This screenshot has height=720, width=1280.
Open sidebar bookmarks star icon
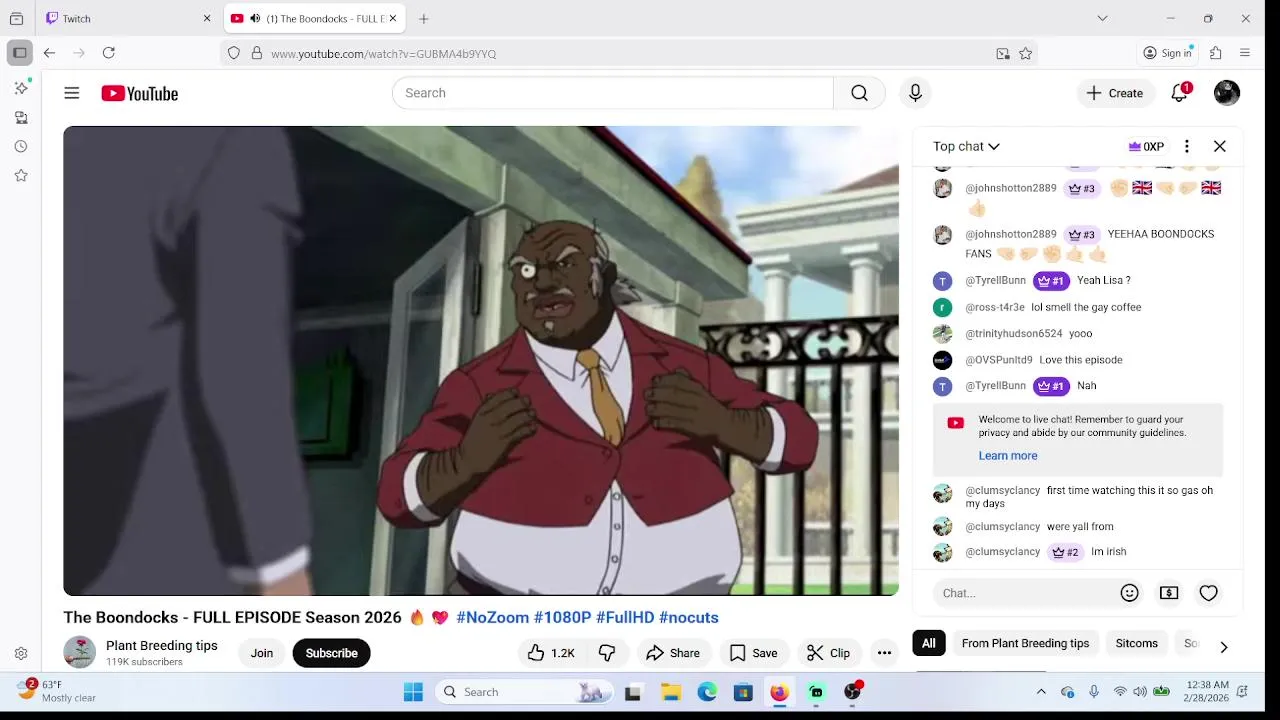click(x=21, y=175)
